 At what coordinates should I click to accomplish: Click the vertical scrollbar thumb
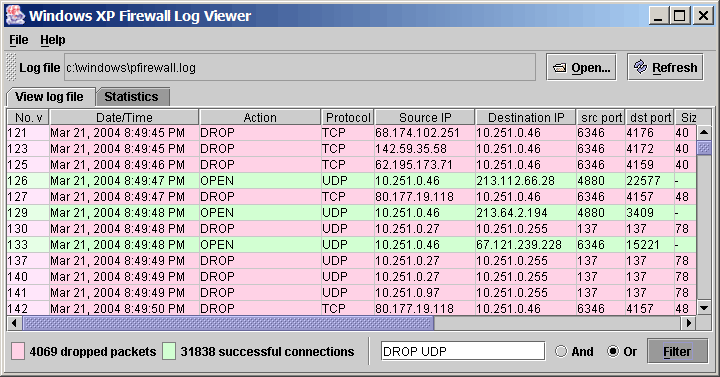(704, 148)
